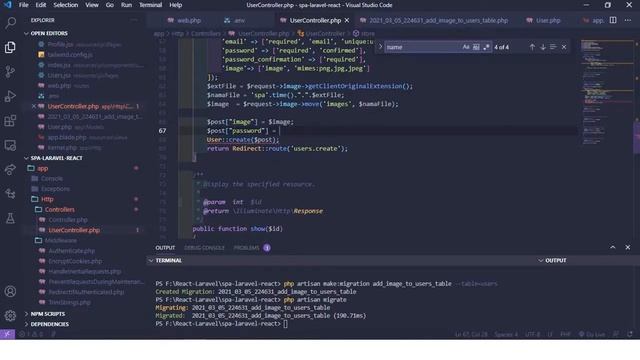Screen dimensions: 640x360
Task: Split the editor to the right
Action: click(613, 20)
